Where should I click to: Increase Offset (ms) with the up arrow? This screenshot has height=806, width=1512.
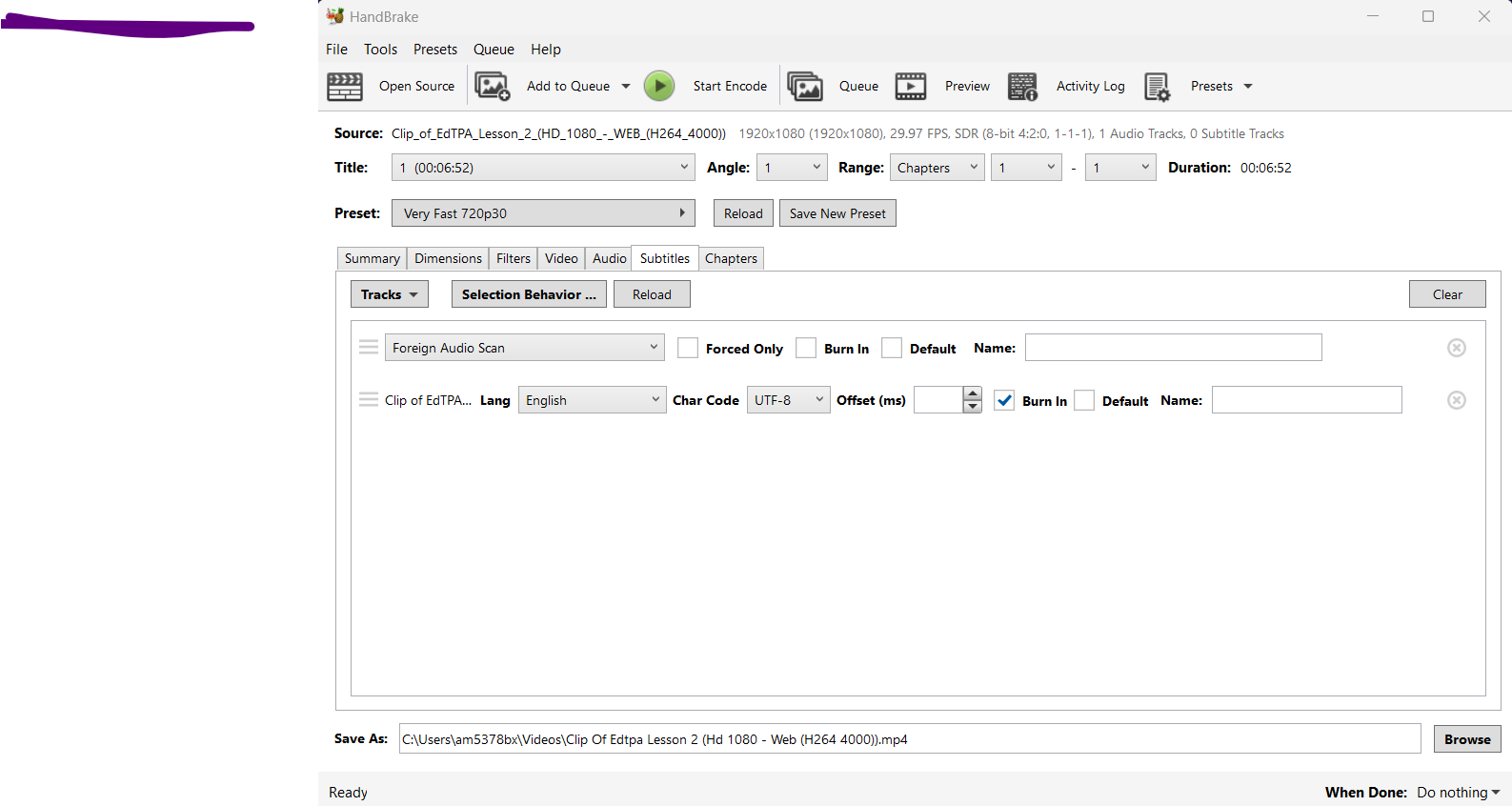972,393
